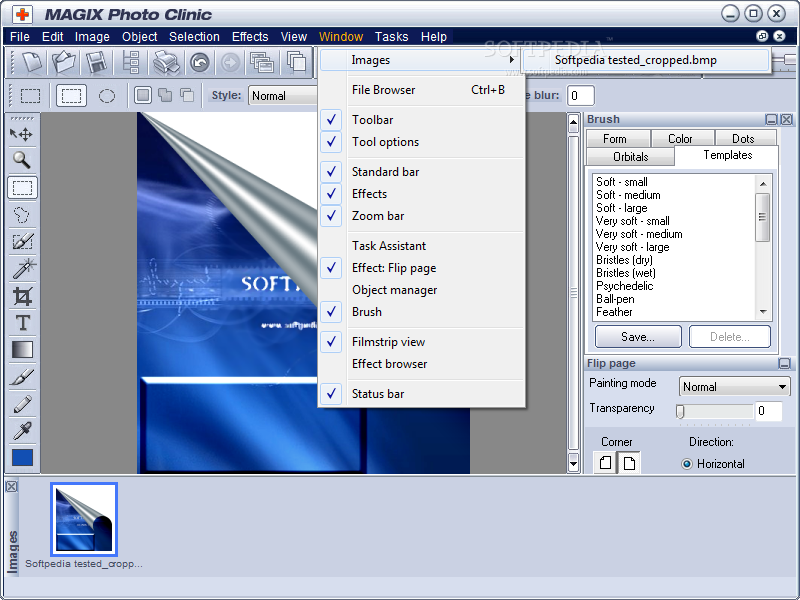Viewport: 800px width, 600px height.
Task: Select the Crop tool
Action: click(x=22, y=296)
